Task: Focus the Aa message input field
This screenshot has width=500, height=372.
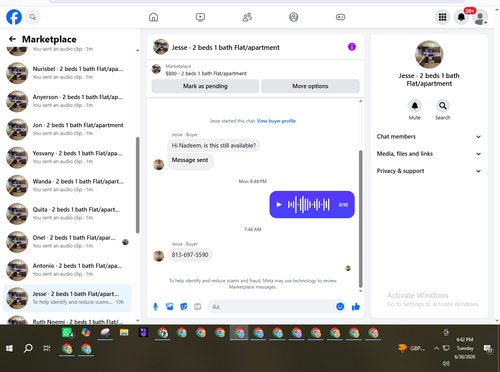Action: [x=272, y=307]
